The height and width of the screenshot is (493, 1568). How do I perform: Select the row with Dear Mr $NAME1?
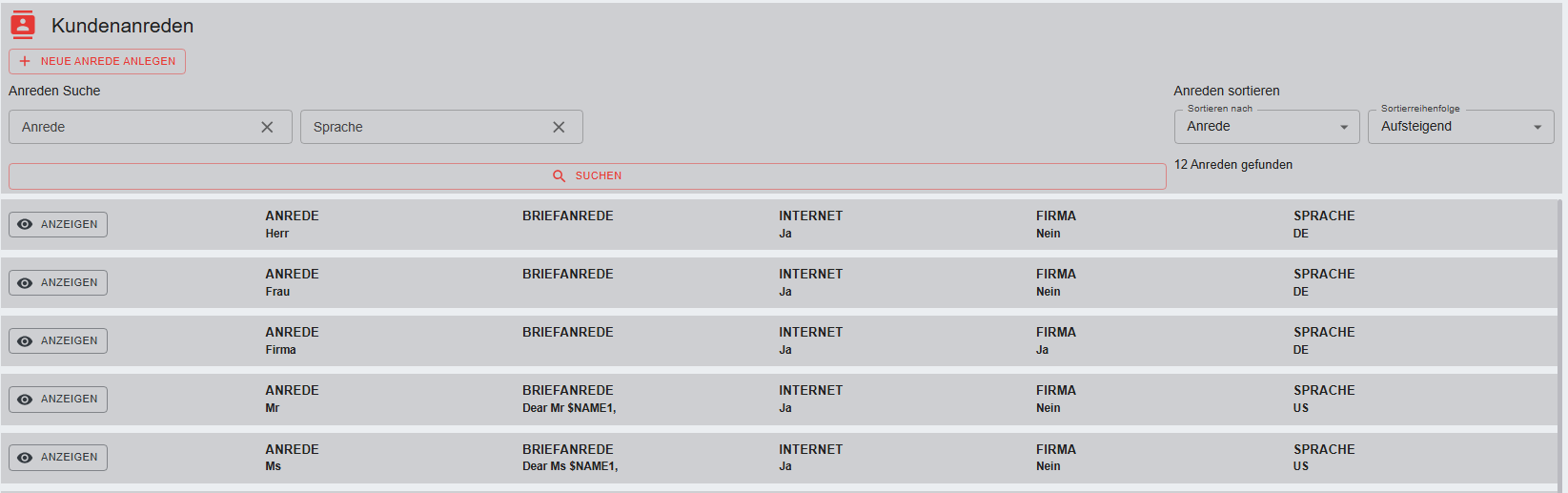(x=667, y=400)
